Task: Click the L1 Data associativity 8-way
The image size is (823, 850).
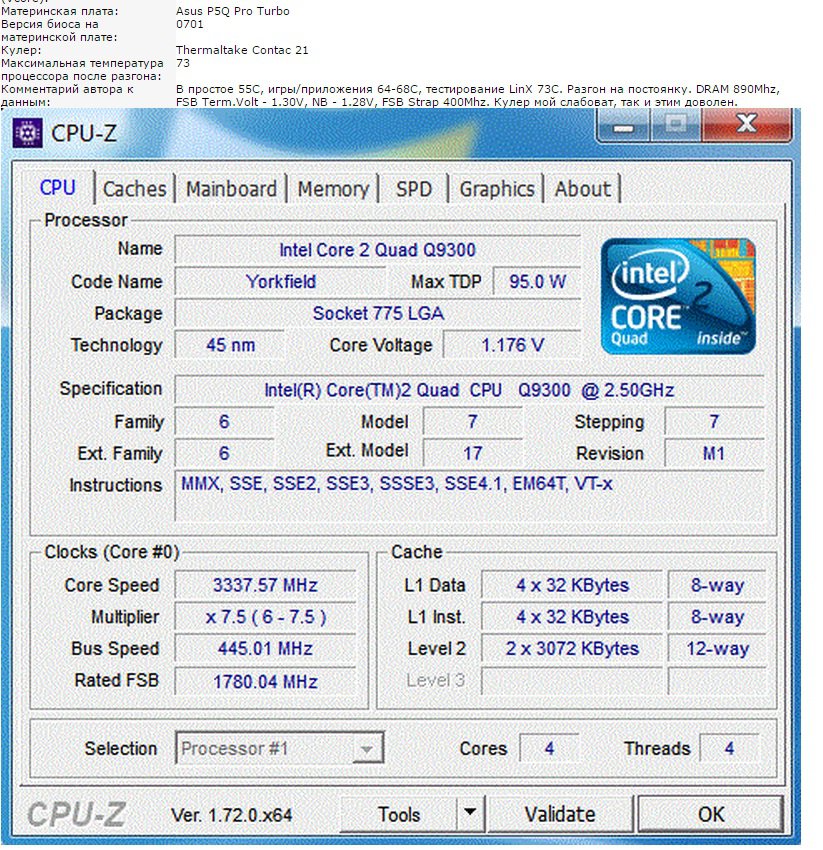Action: (717, 585)
